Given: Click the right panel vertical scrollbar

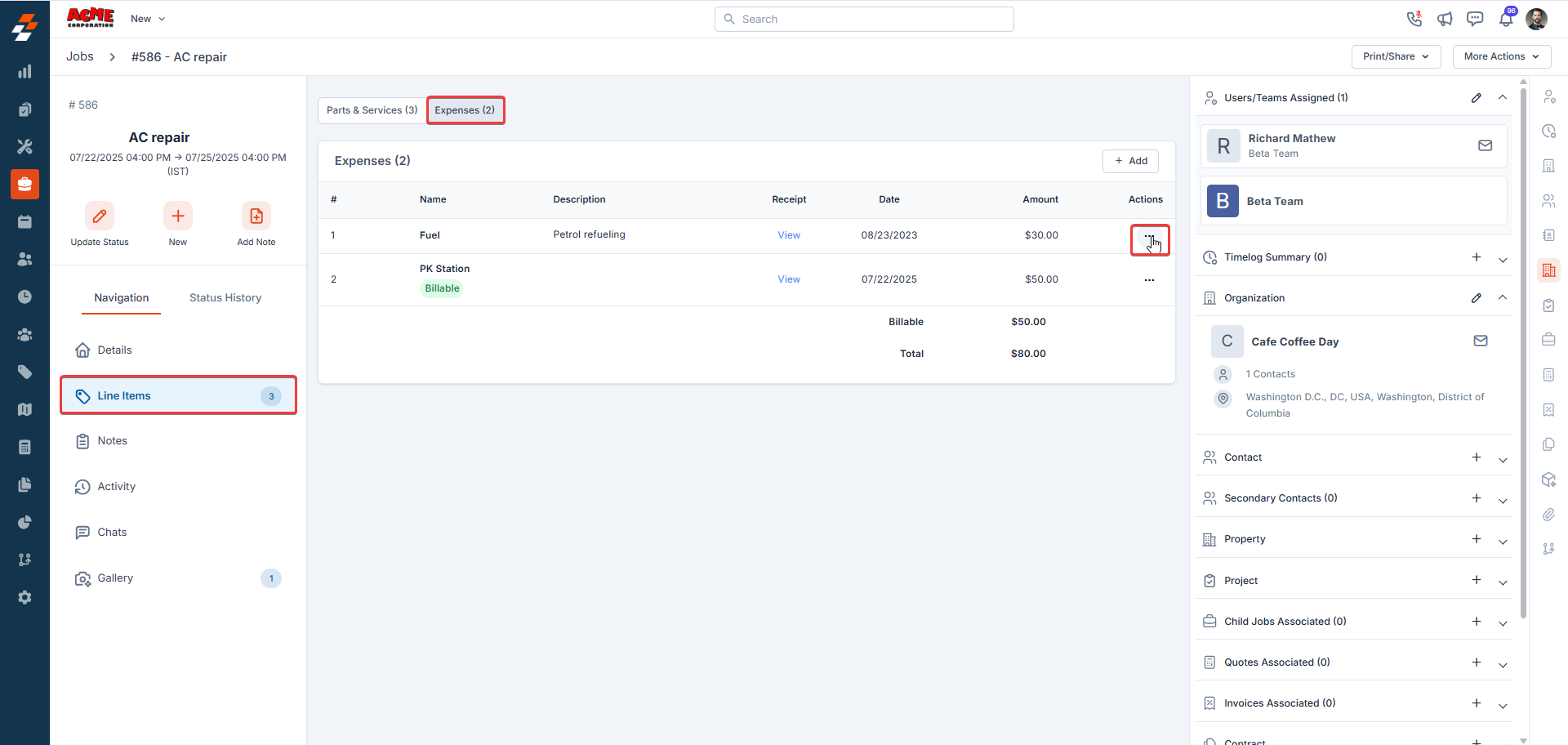Looking at the screenshot, I should [1523, 351].
